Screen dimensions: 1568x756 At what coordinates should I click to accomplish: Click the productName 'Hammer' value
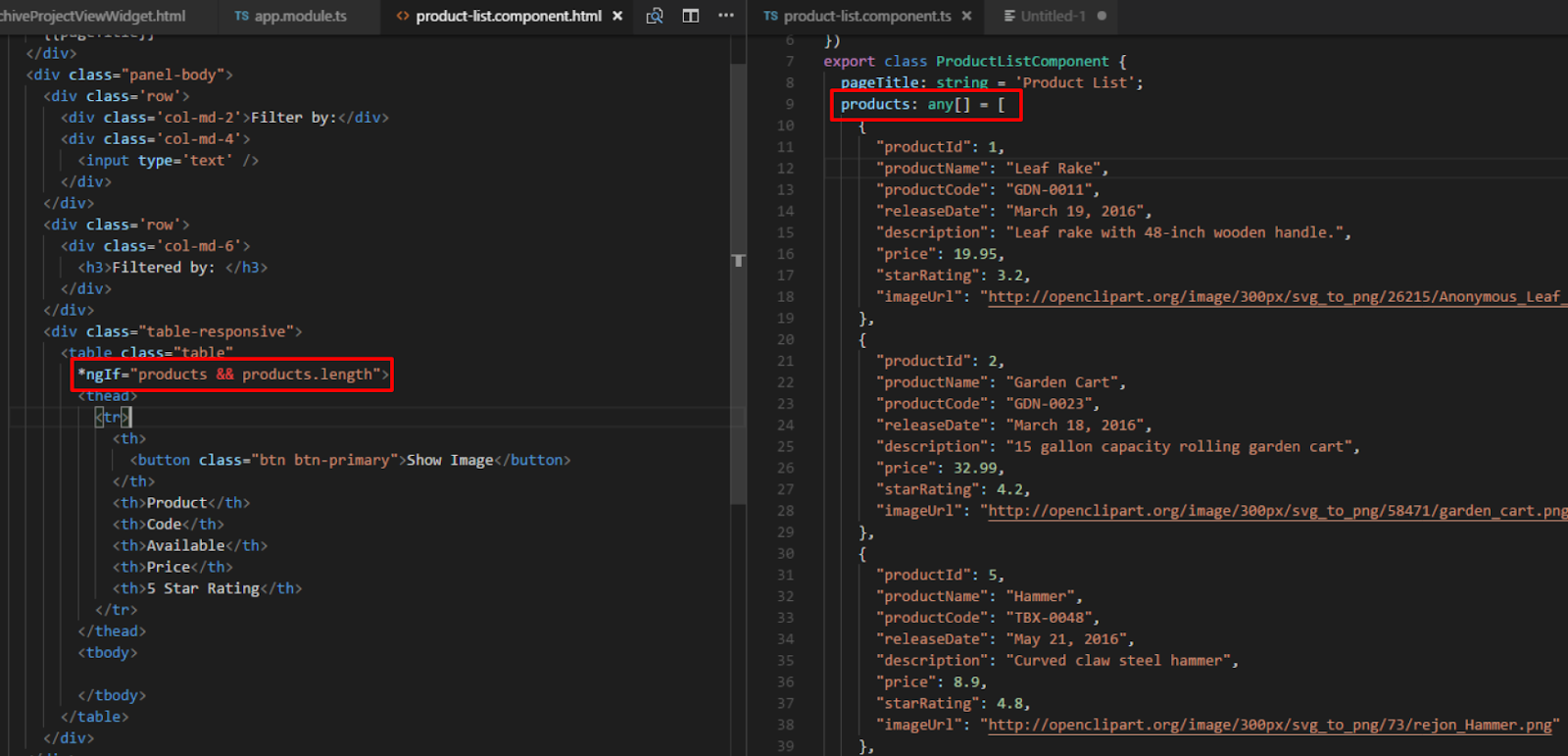(1040, 596)
